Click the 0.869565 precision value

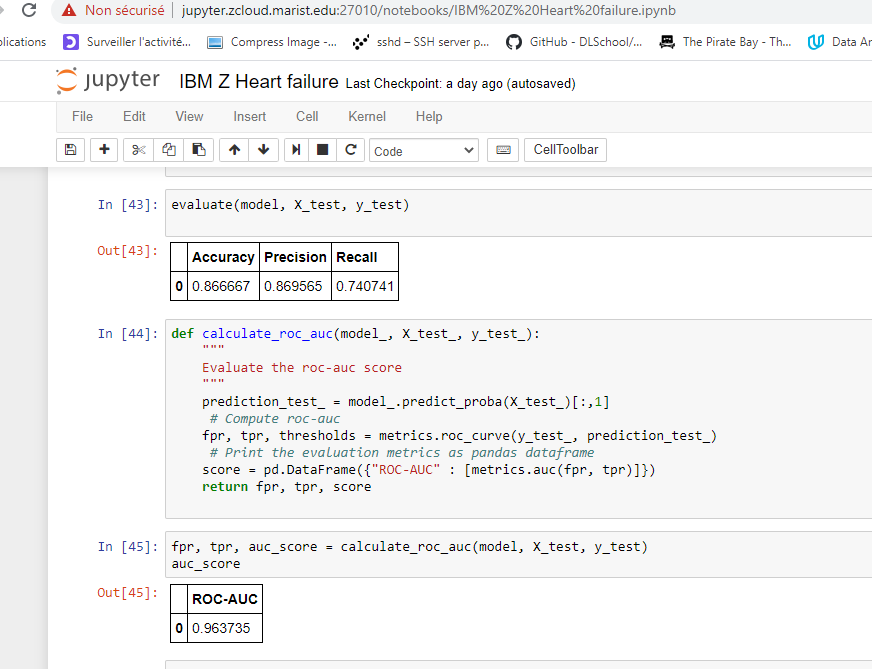tap(293, 286)
